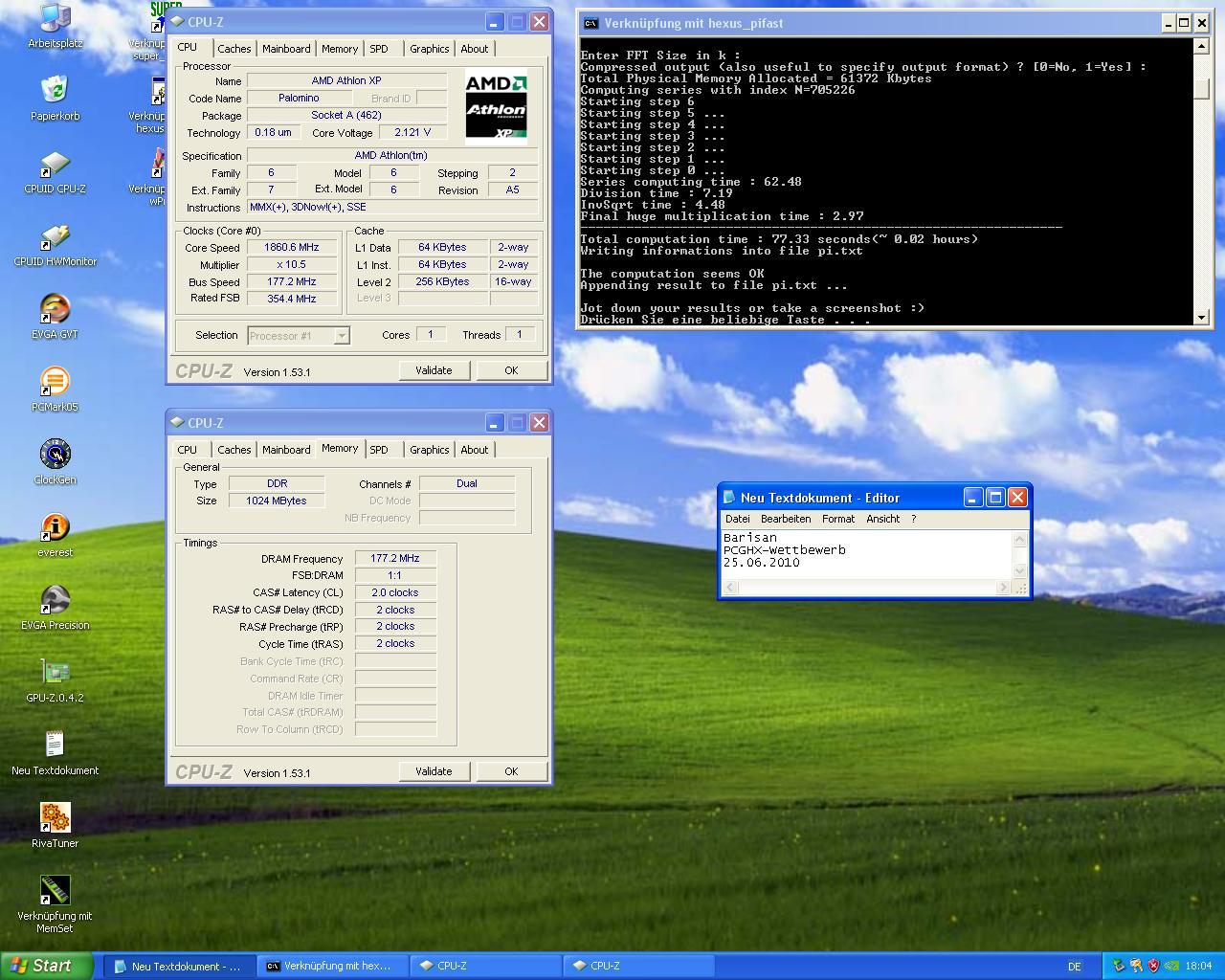
Task: Click the Editor window's notepad title icon
Action: pyautogui.click(x=729, y=498)
